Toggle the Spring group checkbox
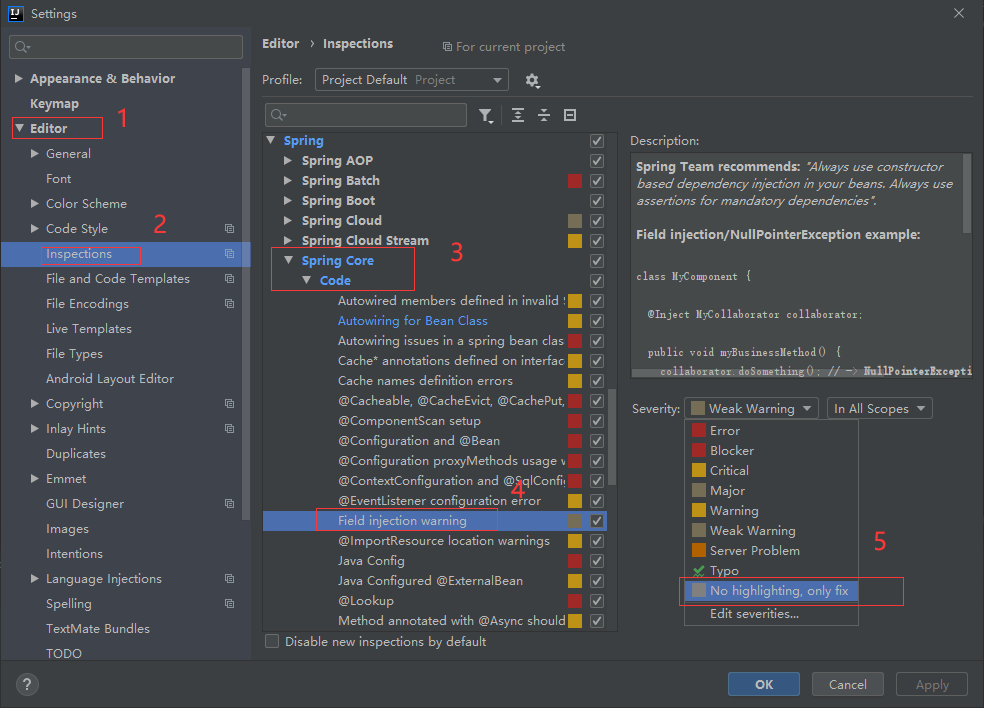The width and height of the screenshot is (984, 708). [x=597, y=141]
